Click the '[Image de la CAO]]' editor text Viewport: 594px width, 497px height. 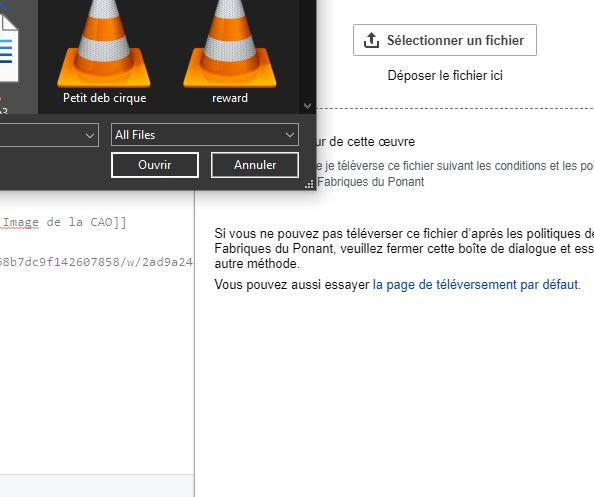(63, 222)
